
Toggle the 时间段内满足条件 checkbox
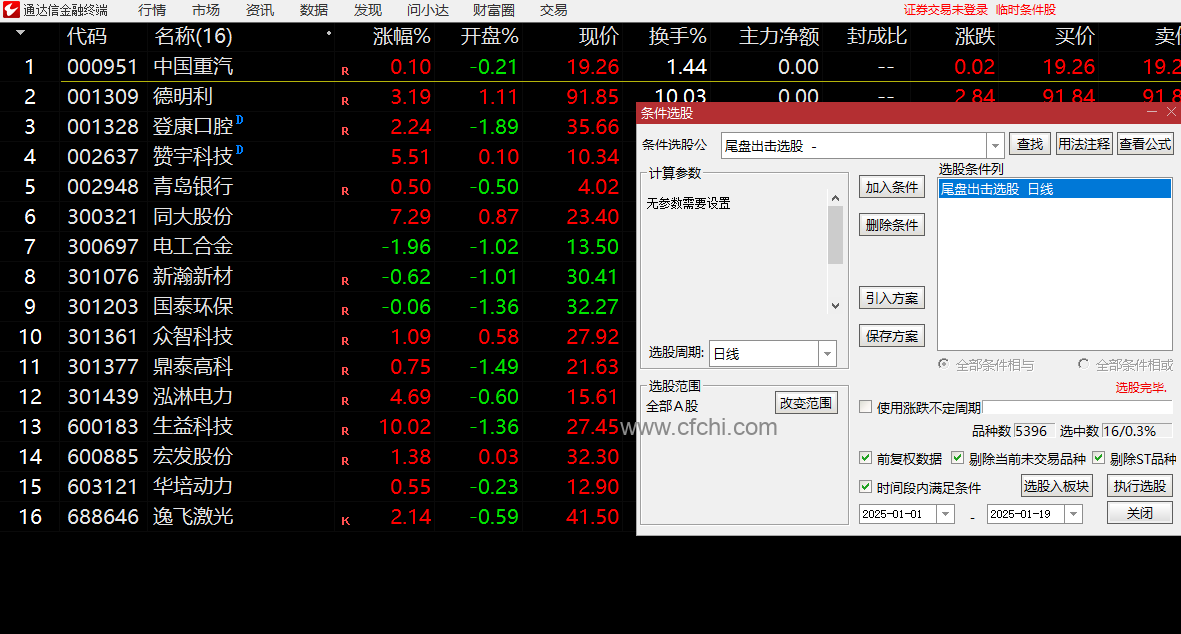pyautogui.click(x=865, y=487)
